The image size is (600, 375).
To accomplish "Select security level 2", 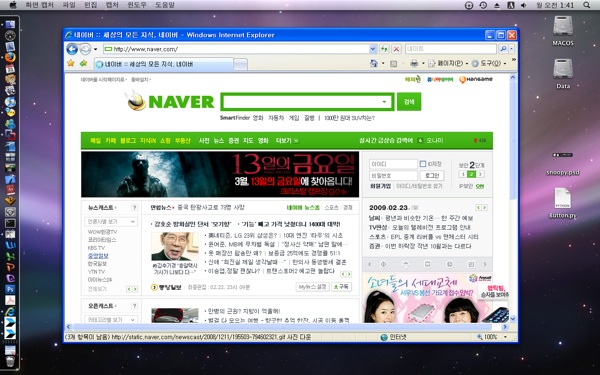I will [x=471, y=174].
